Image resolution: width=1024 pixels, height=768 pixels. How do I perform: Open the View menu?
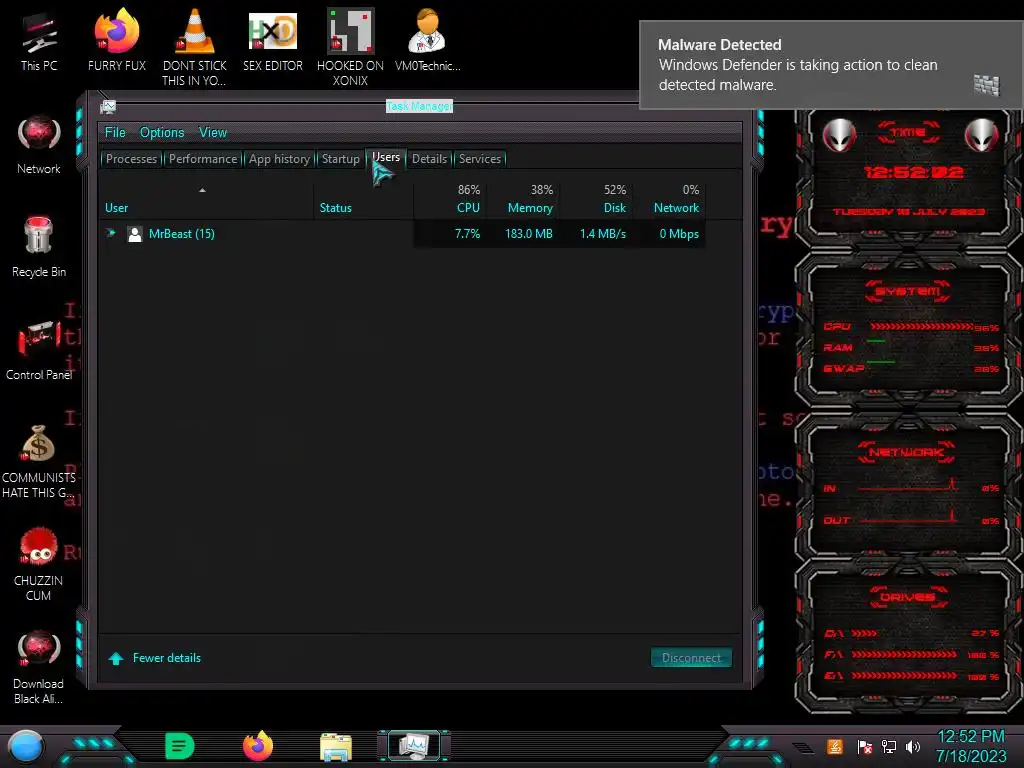pyautogui.click(x=213, y=133)
